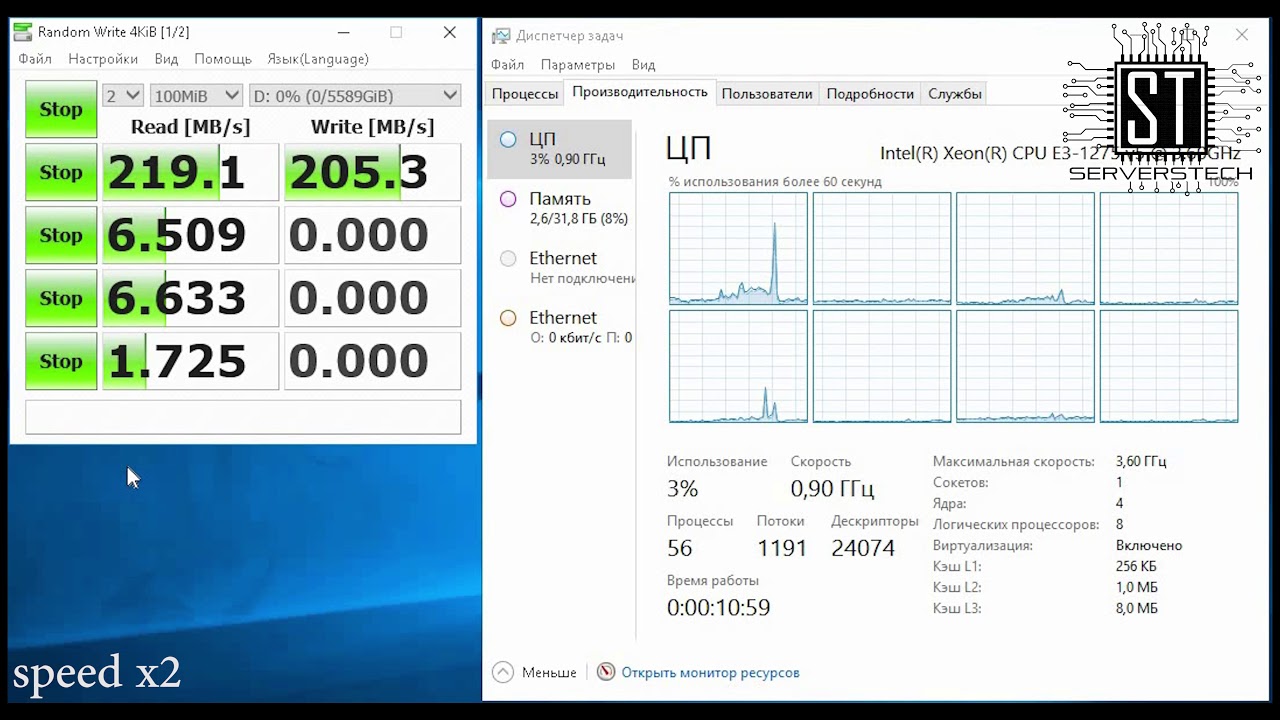Viewport: 1280px width, 720px height.
Task: Click the uptime value 0:00:10:59
Action: coord(718,607)
